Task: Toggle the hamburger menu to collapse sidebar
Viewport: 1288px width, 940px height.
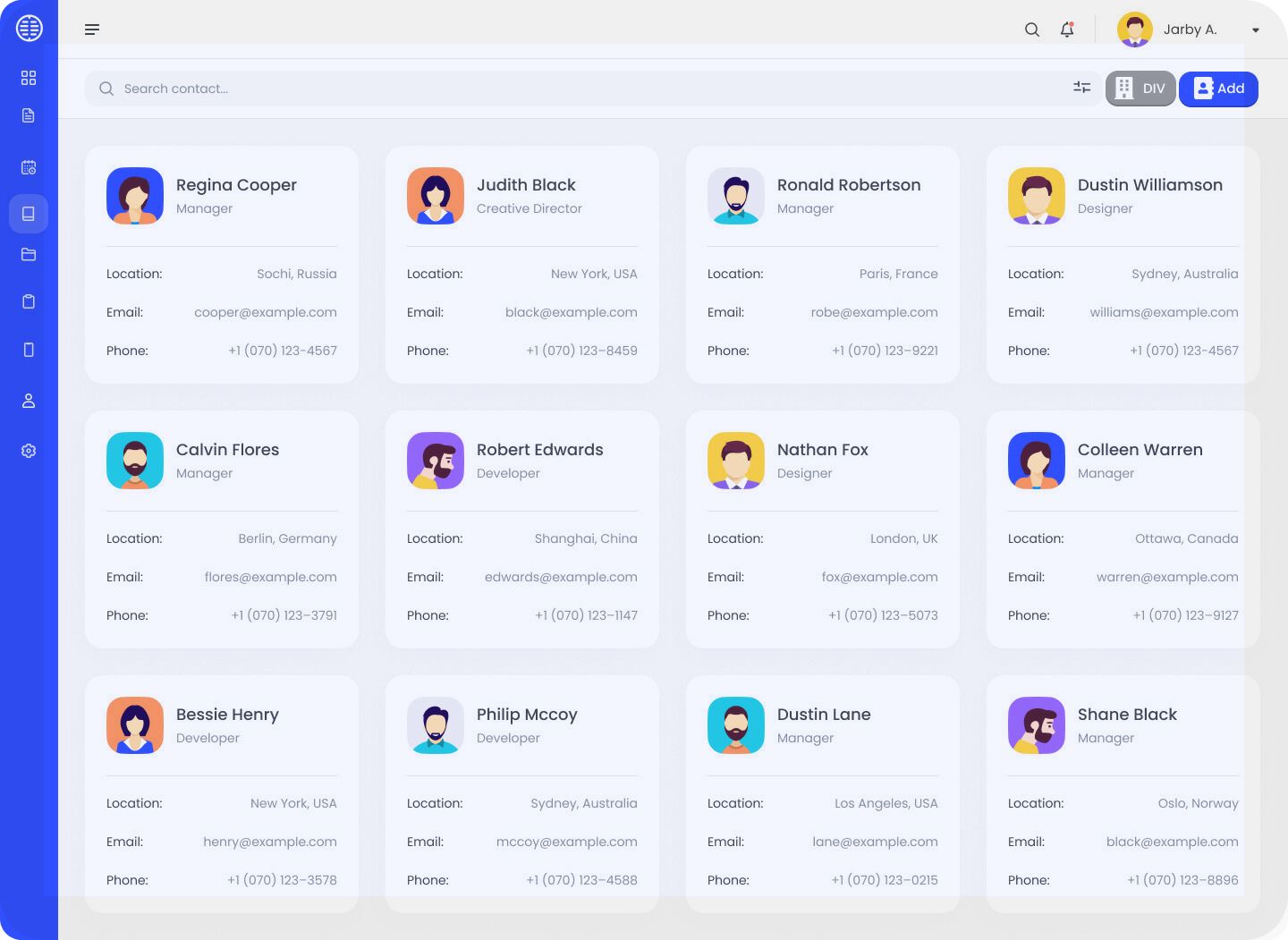Action: (x=92, y=30)
